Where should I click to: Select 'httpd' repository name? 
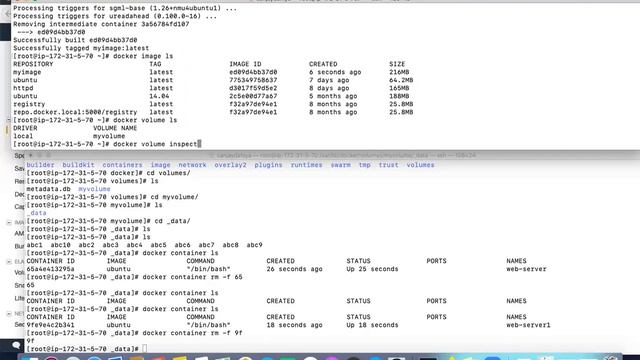click(x=23, y=88)
